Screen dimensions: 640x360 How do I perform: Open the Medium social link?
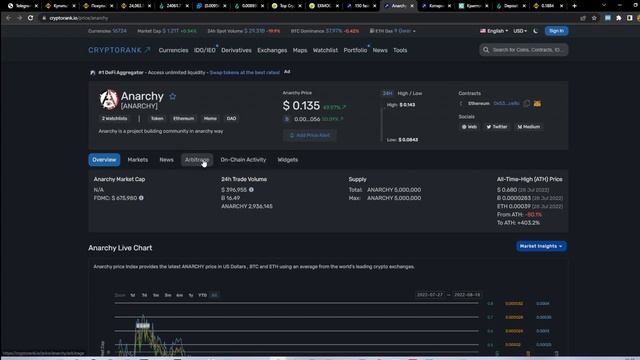529,127
